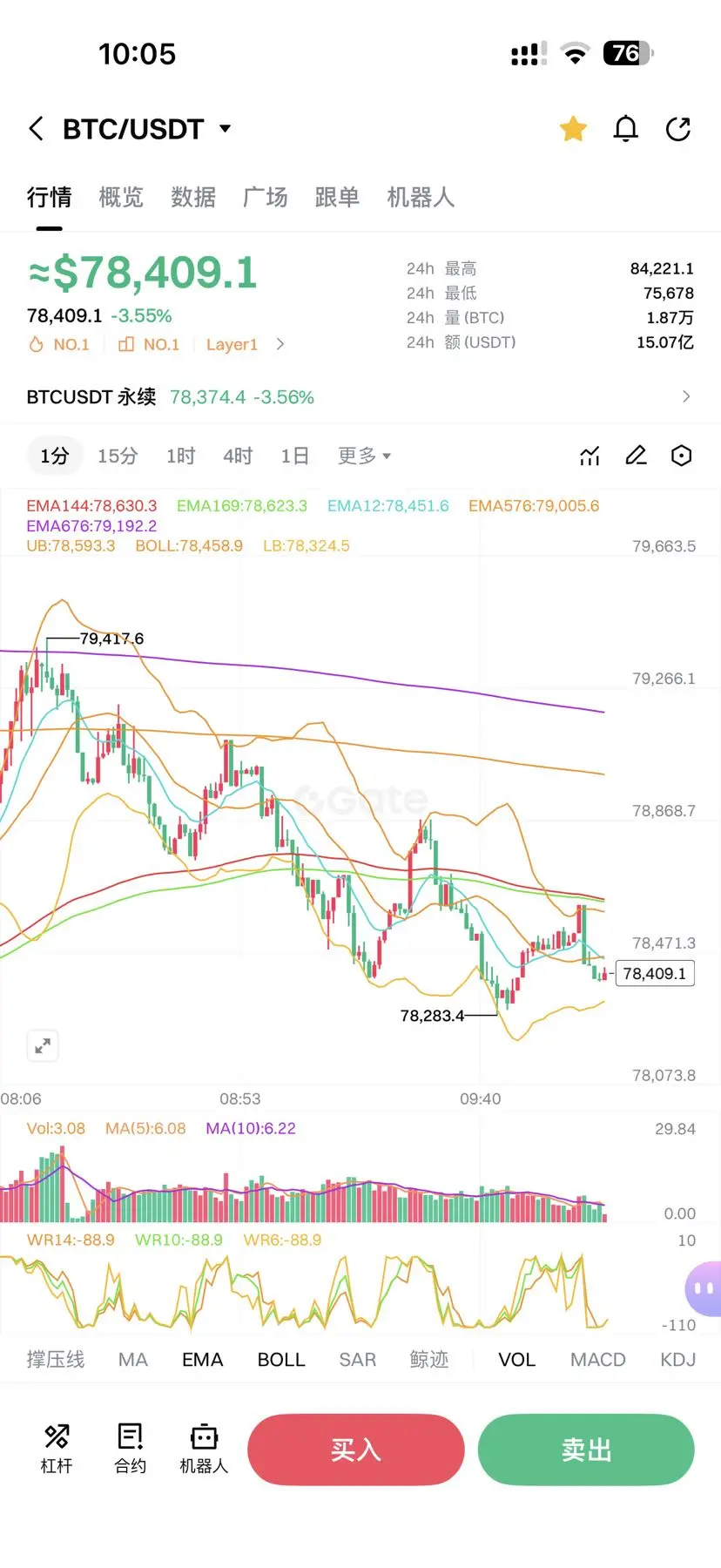The width and height of the screenshot is (721, 1568).
Task: Toggle the BOLL indicator
Action: [x=281, y=1360]
